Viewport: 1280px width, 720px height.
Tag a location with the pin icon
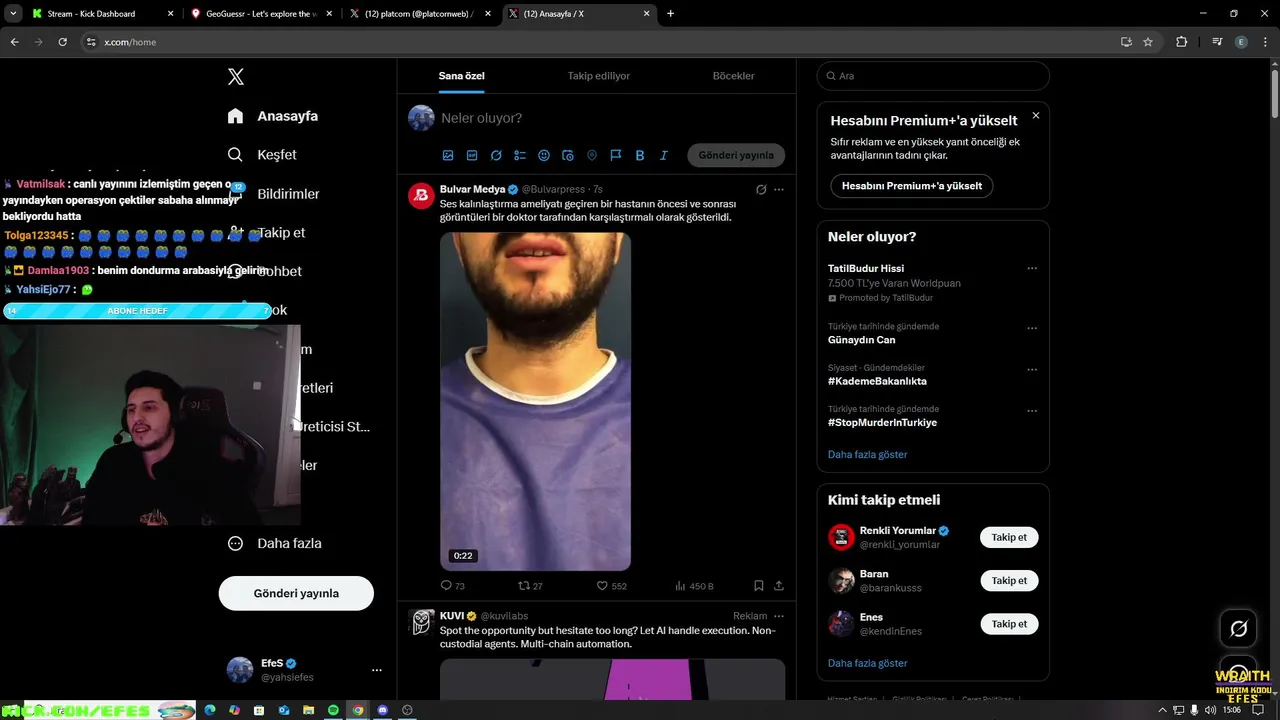click(592, 155)
